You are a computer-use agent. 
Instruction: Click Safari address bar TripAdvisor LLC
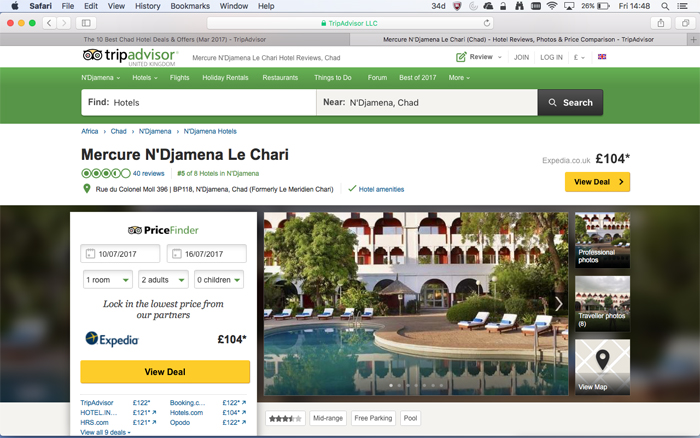pyautogui.click(x=349, y=23)
